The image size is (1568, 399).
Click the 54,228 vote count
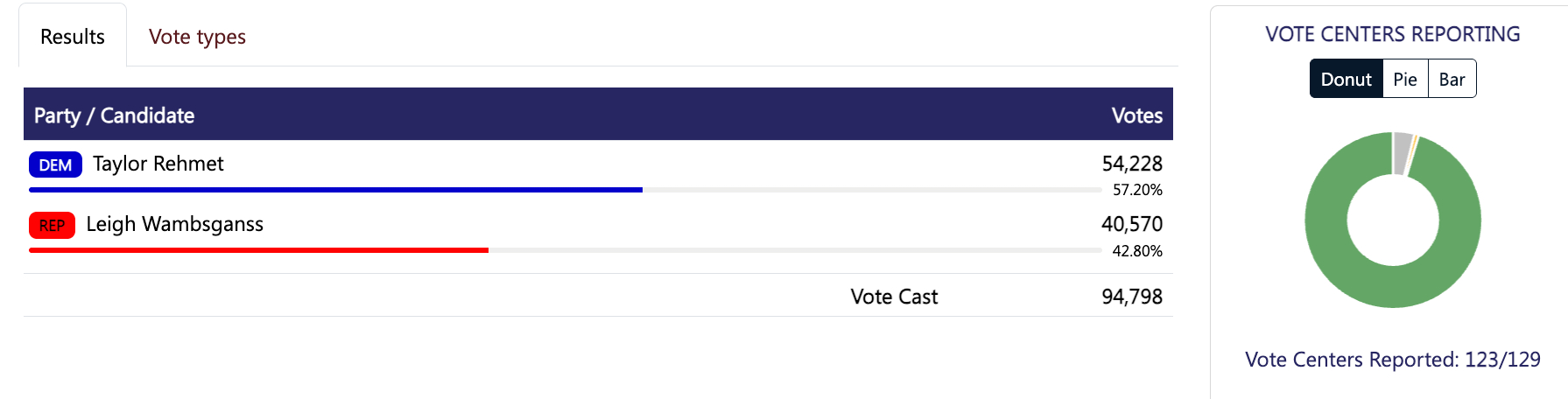[x=1132, y=164]
